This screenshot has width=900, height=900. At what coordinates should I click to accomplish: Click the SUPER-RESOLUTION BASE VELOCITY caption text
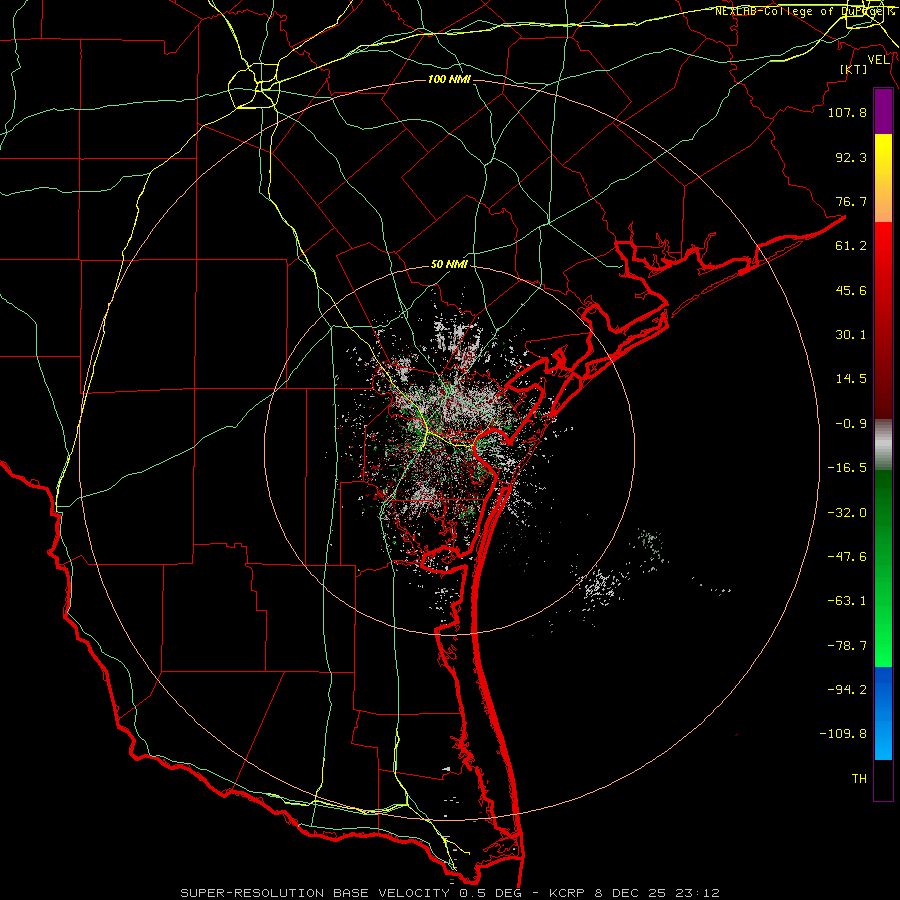pyautogui.click(x=317, y=893)
